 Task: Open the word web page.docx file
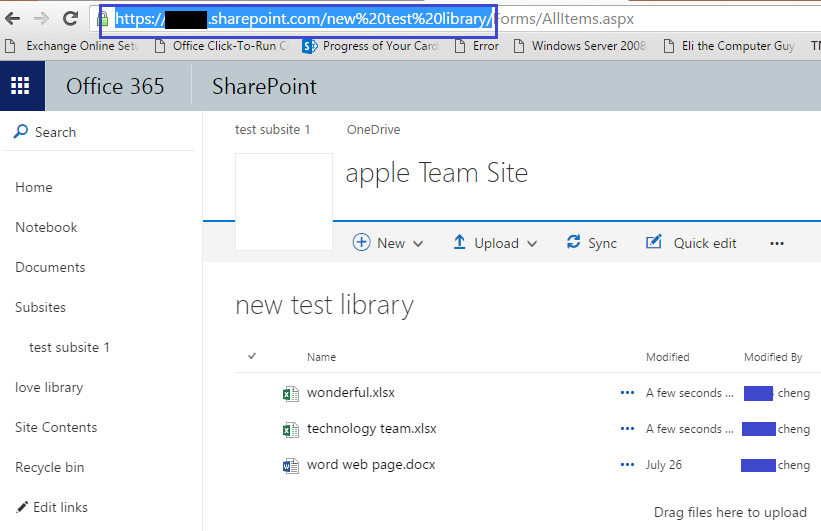[371, 465]
